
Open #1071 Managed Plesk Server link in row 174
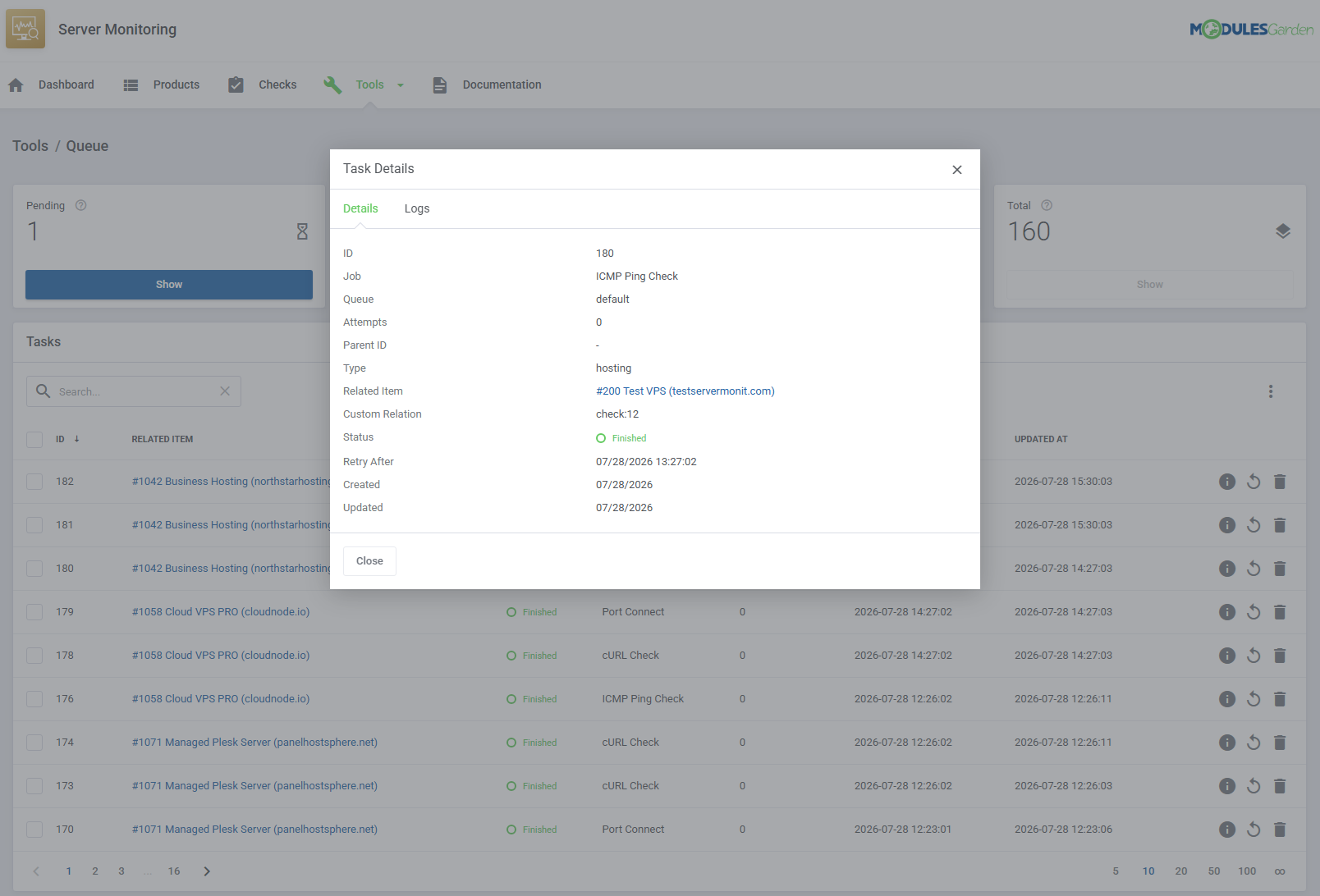(254, 743)
